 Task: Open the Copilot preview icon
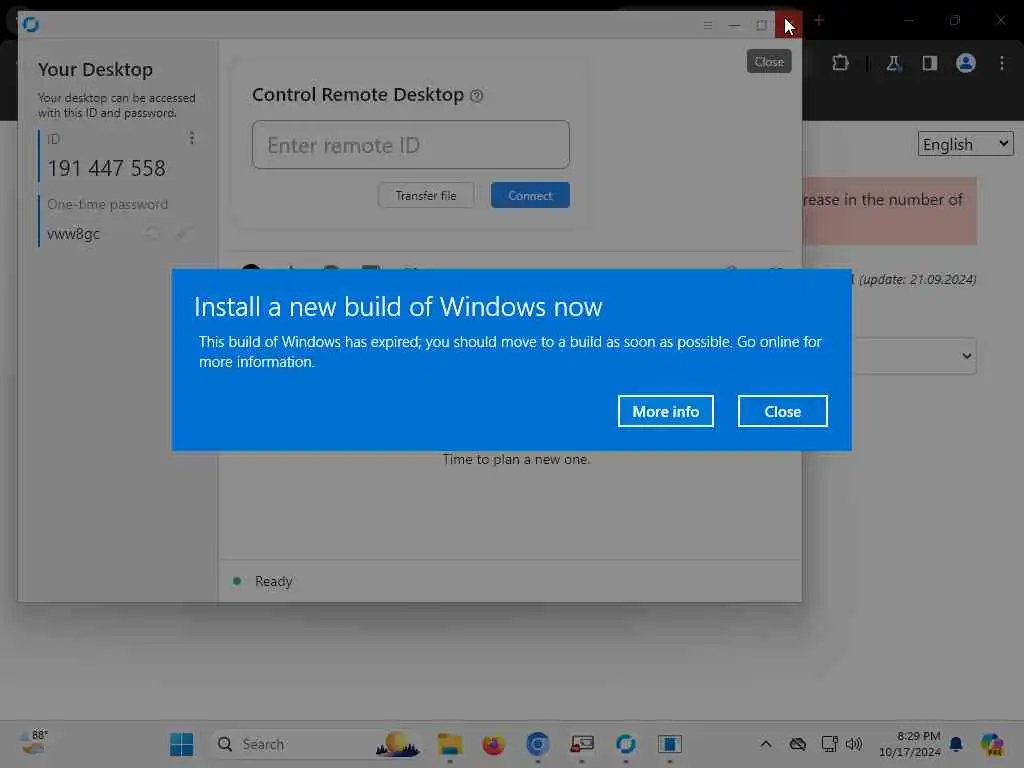(991, 744)
